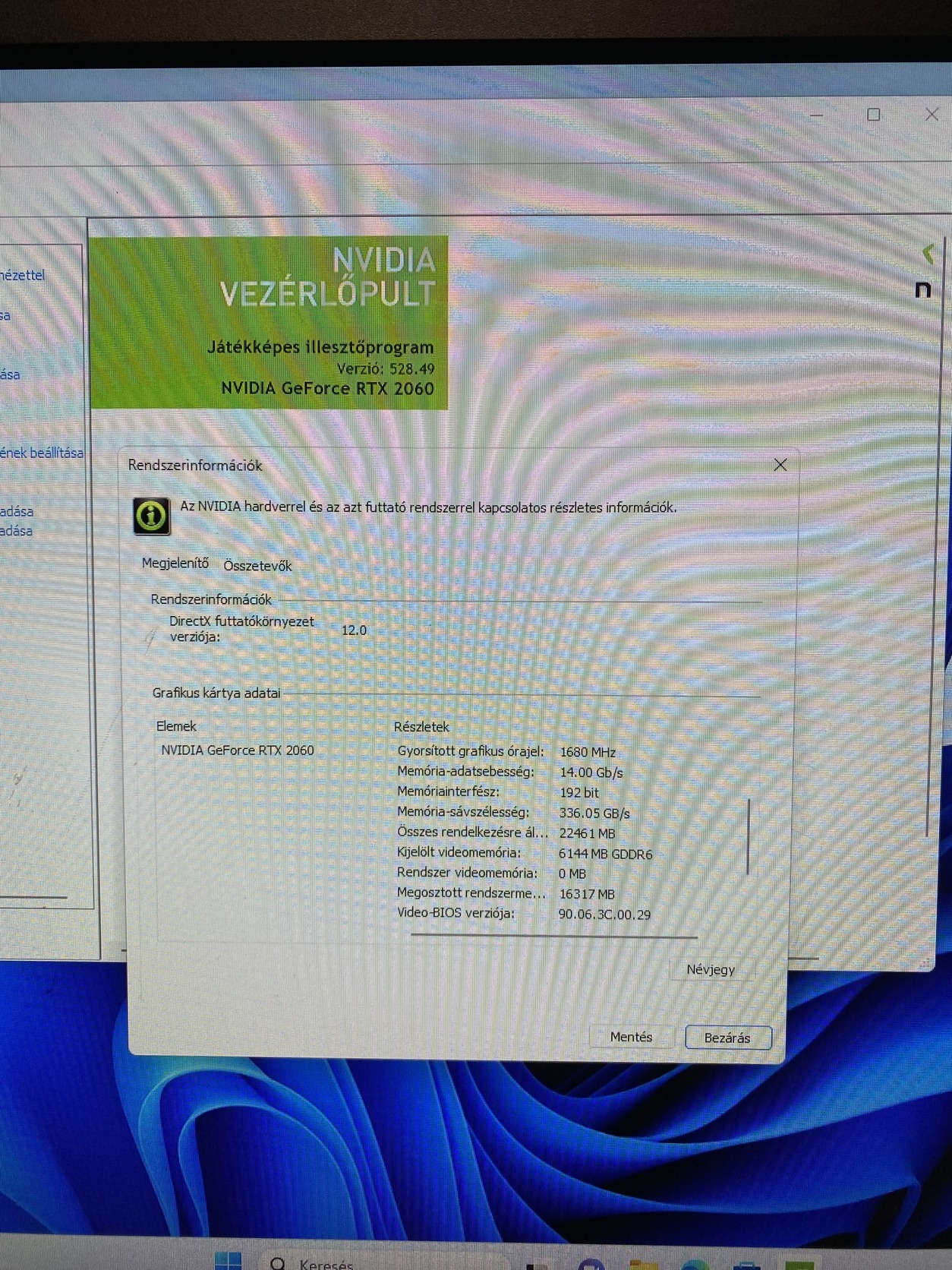Viewport: 952px width, 1270px height.
Task: Click the Bezárás button
Action: 727,1038
